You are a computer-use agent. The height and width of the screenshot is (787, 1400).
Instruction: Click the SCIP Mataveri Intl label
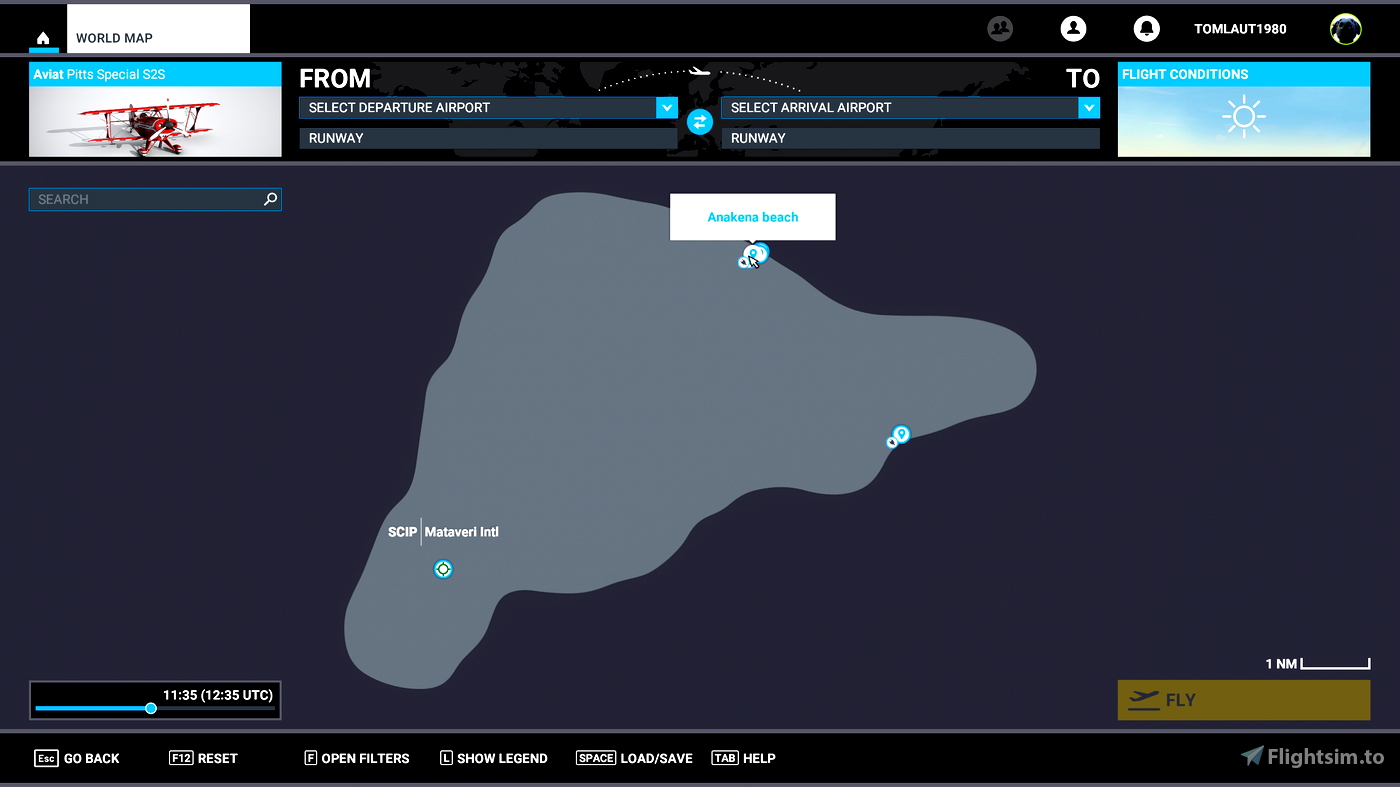(443, 532)
